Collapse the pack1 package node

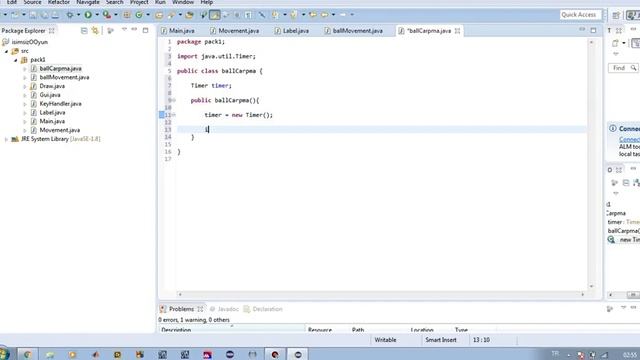16,60
